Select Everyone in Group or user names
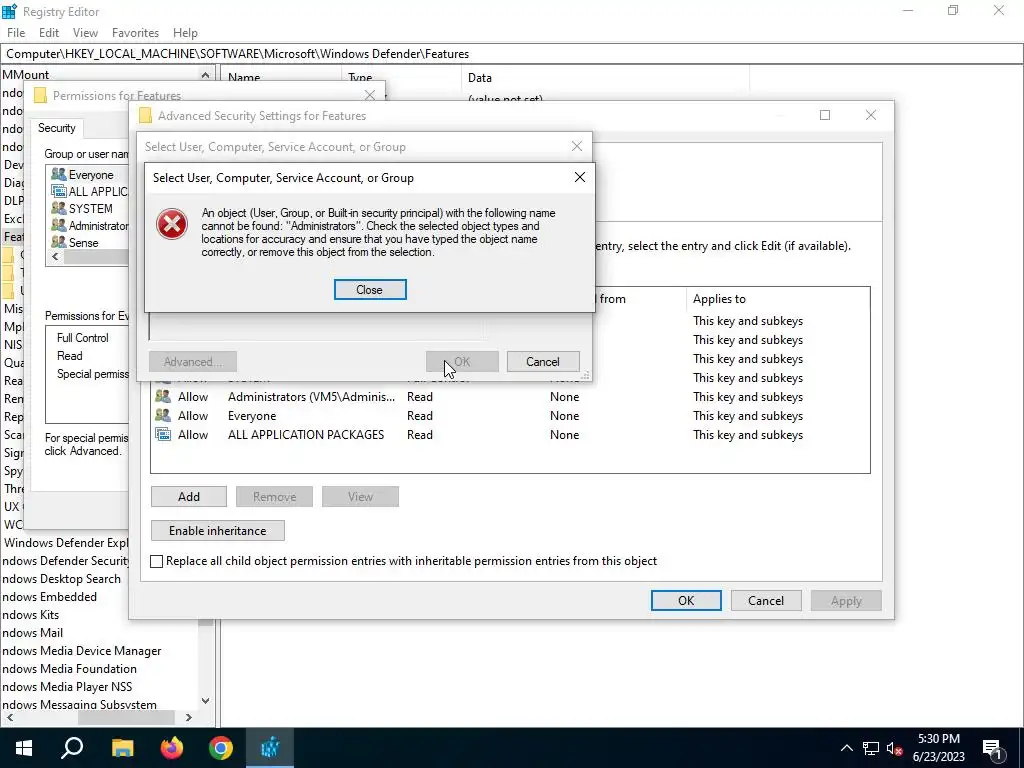 pos(91,174)
